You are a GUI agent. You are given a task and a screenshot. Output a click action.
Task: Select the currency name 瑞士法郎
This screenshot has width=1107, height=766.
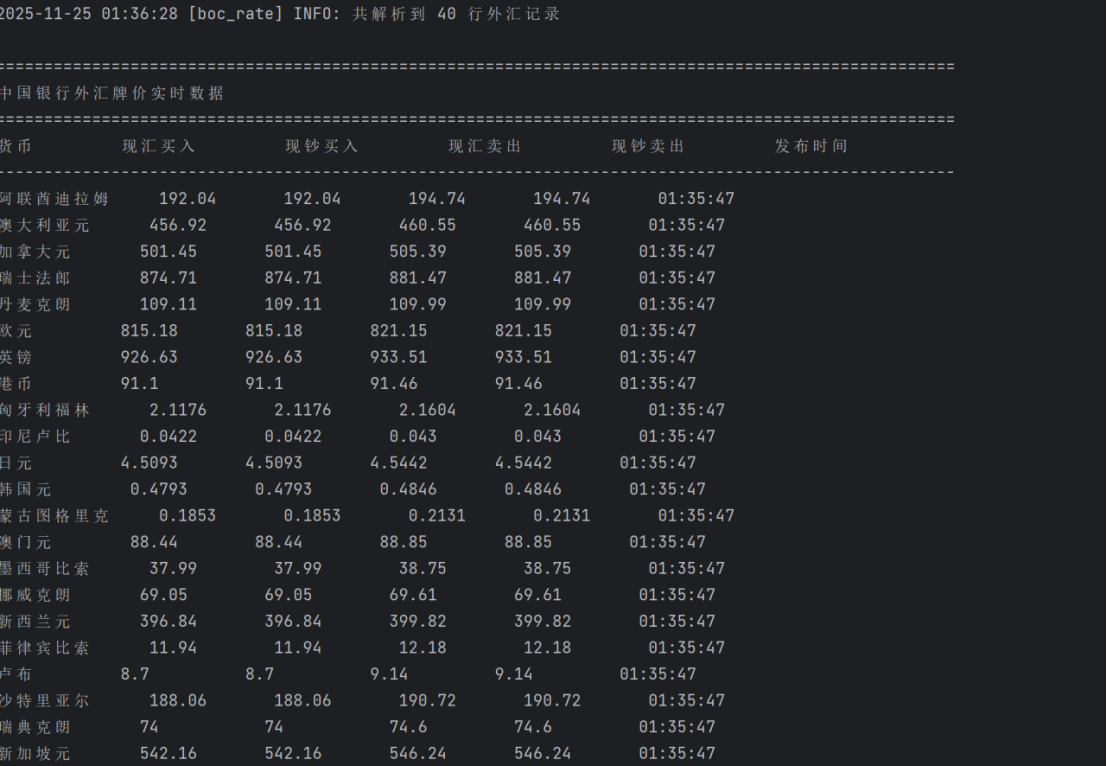click(x=35, y=278)
